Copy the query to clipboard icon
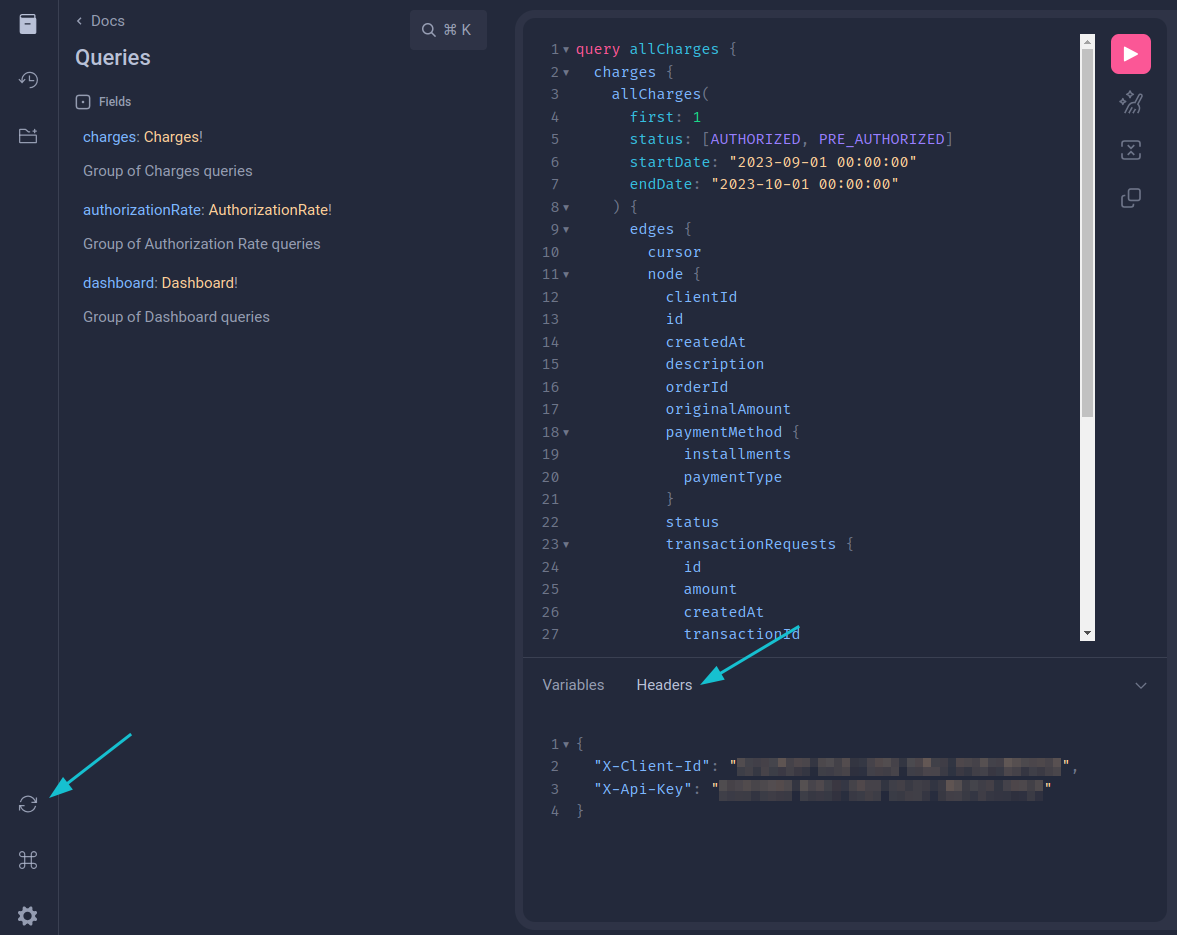The height and width of the screenshot is (935, 1177). [1130, 197]
